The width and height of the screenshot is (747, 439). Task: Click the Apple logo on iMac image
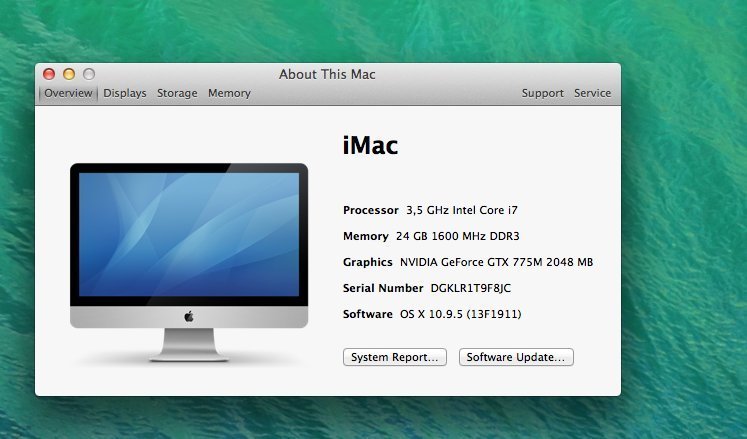tap(189, 316)
